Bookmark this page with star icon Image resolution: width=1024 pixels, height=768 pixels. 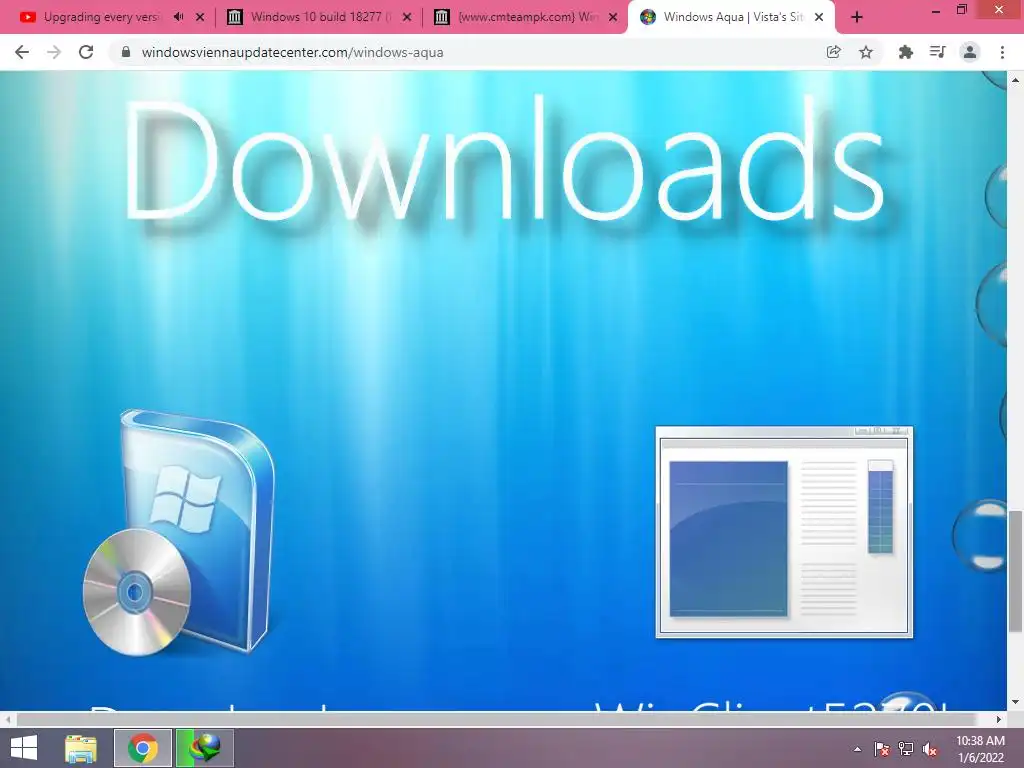866,52
